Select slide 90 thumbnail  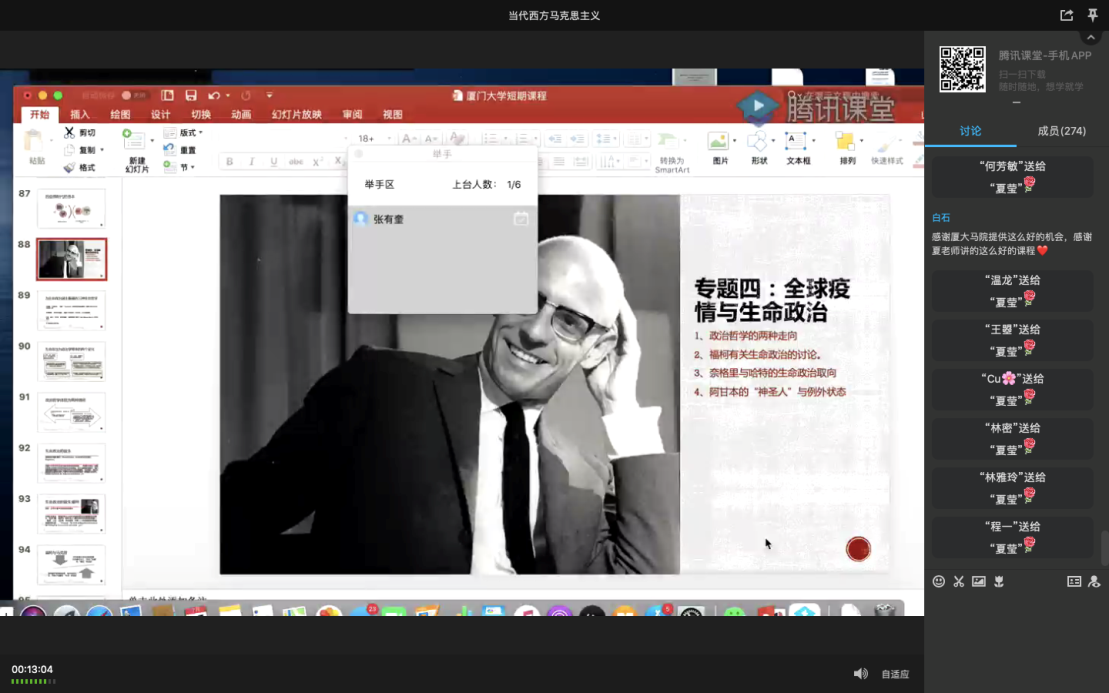pyautogui.click(x=71, y=360)
